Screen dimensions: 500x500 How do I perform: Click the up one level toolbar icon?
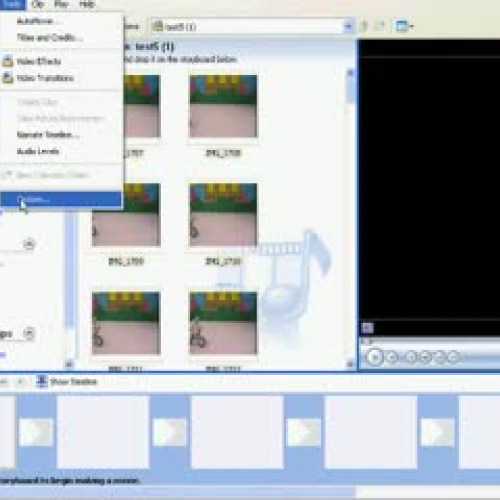click(x=365, y=26)
